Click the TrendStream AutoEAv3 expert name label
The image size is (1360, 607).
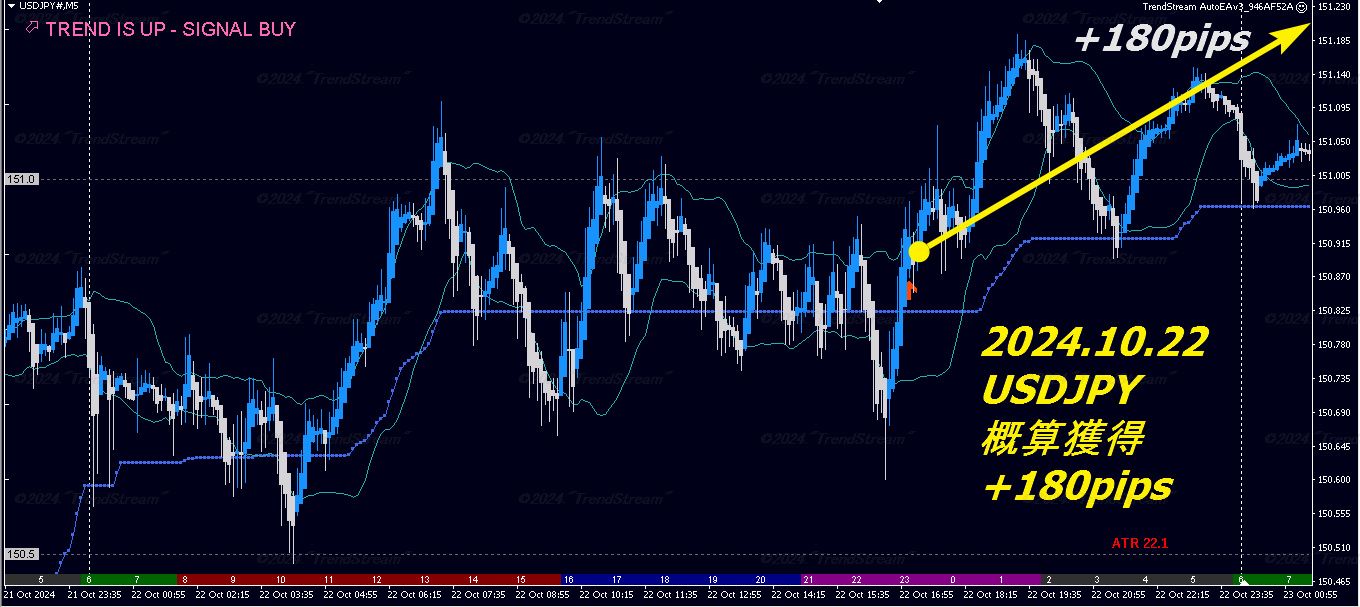1218,6
